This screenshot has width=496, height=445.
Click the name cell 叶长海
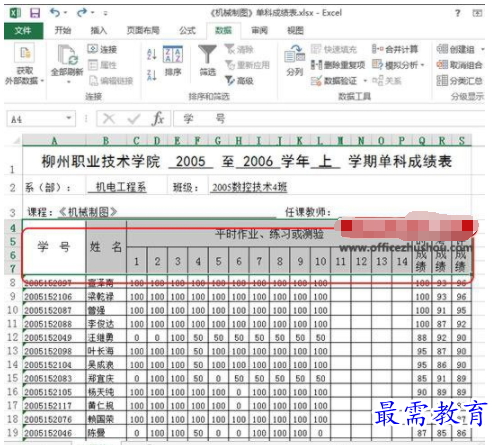106,351
